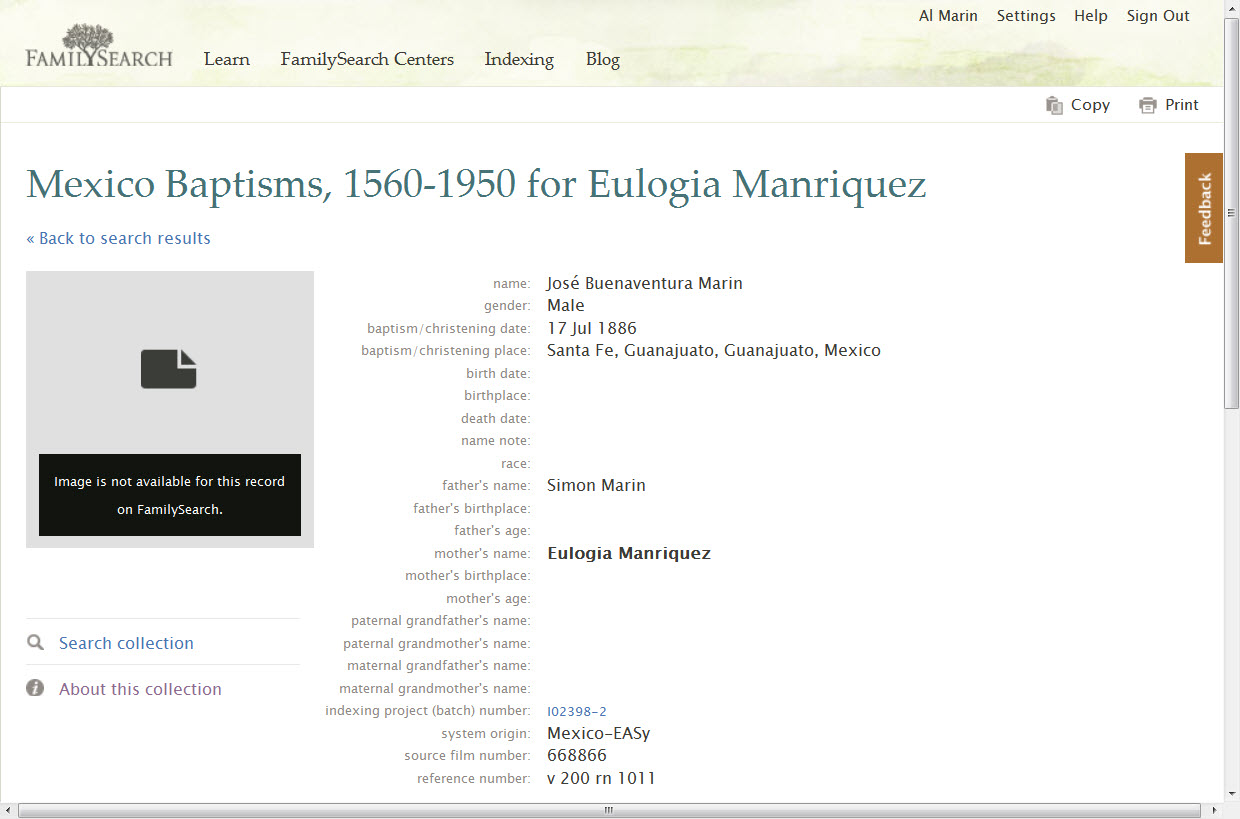1240x819 pixels.
Task: Open batch number I02398-2 link
Action: (x=577, y=712)
